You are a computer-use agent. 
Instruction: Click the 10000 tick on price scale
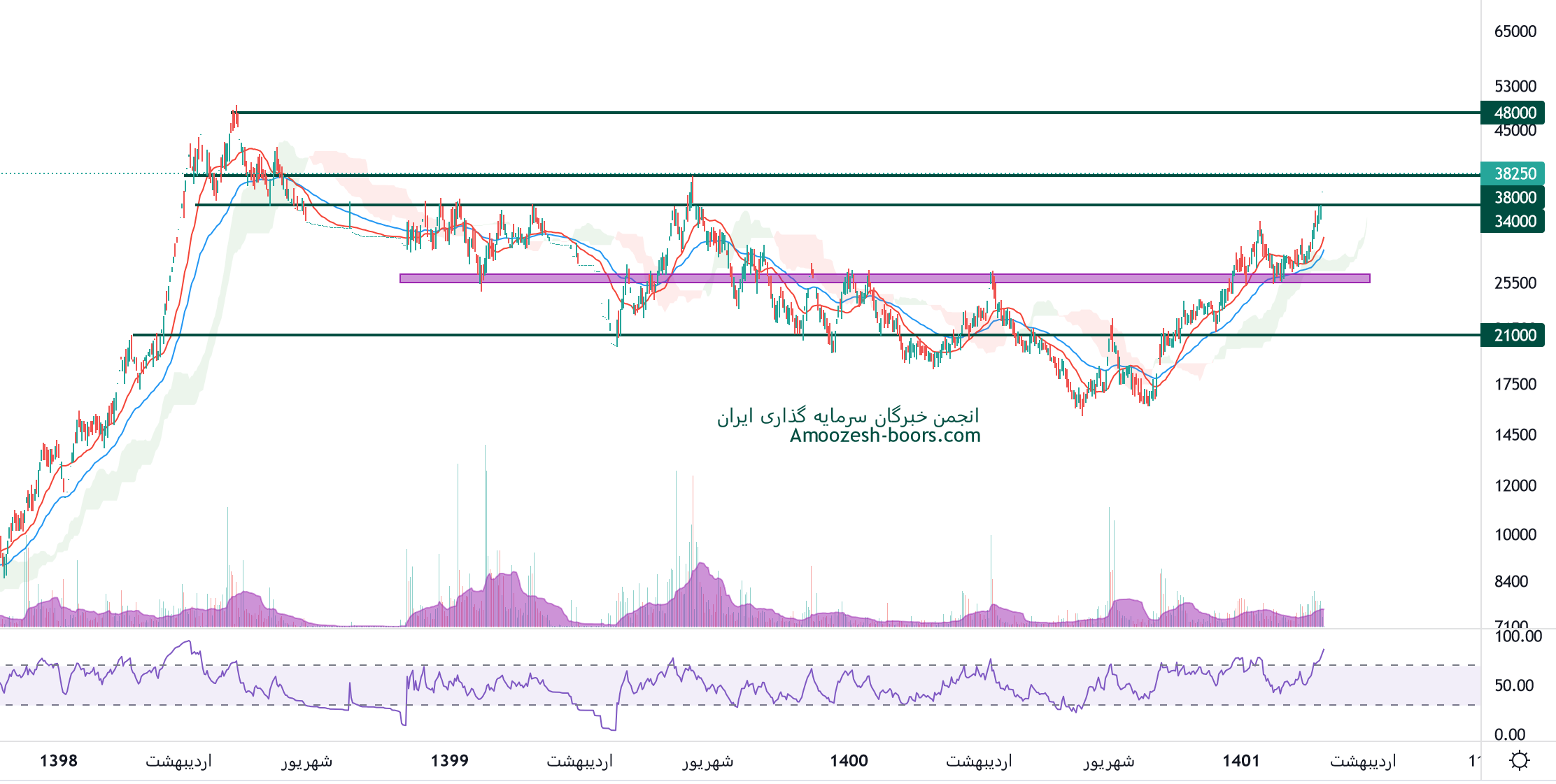click(x=1515, y=534)
